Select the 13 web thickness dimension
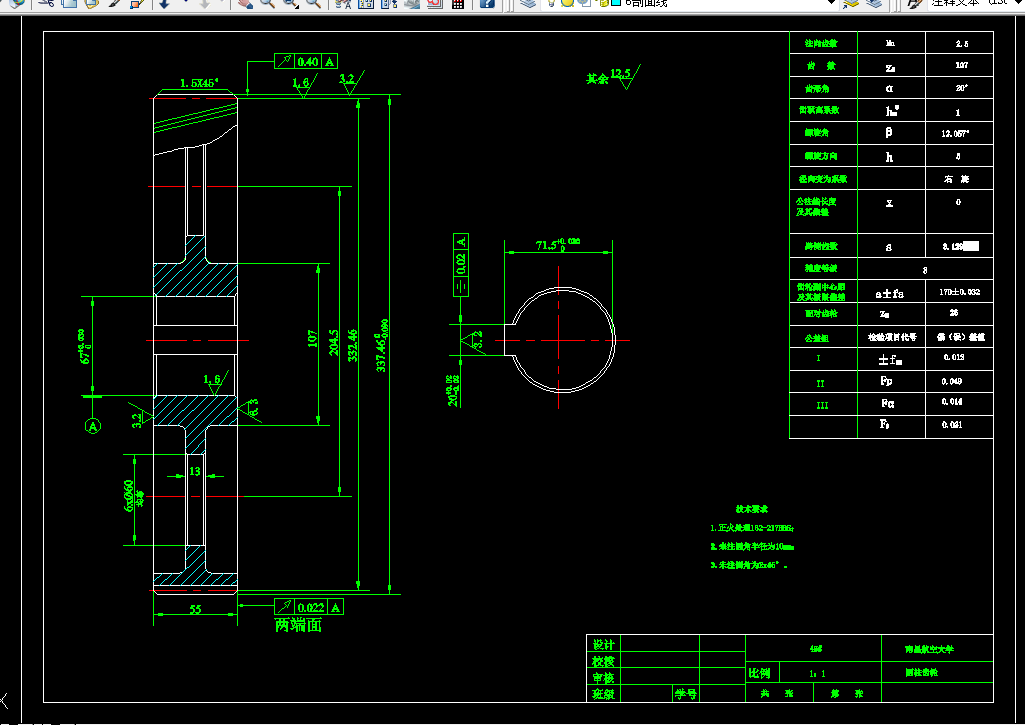This screenshot has height=725, width=1025. click(195, 471)
